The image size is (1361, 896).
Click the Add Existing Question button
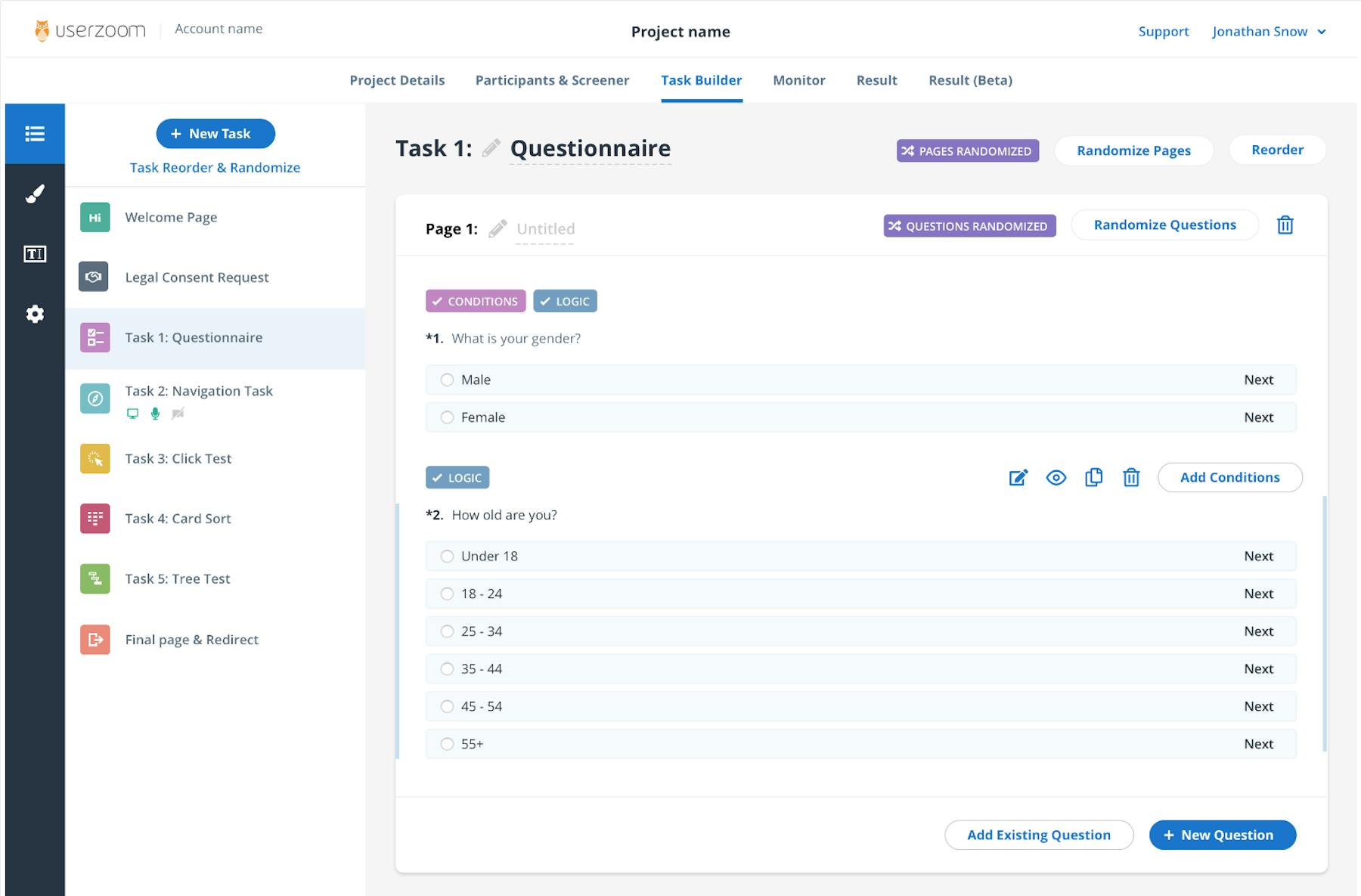1039,835
